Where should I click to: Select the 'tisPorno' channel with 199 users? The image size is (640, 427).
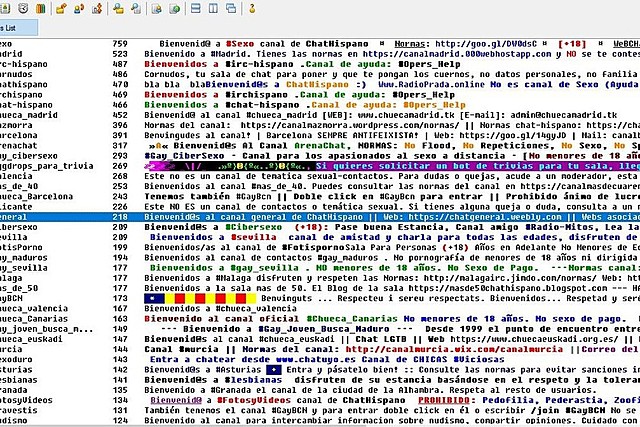(x=320, y=247)
